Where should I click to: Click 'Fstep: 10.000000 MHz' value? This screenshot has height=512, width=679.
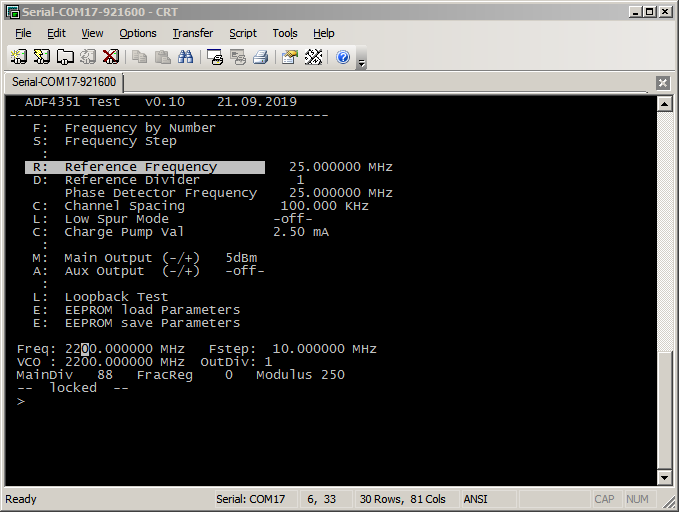tap(293, 349)
